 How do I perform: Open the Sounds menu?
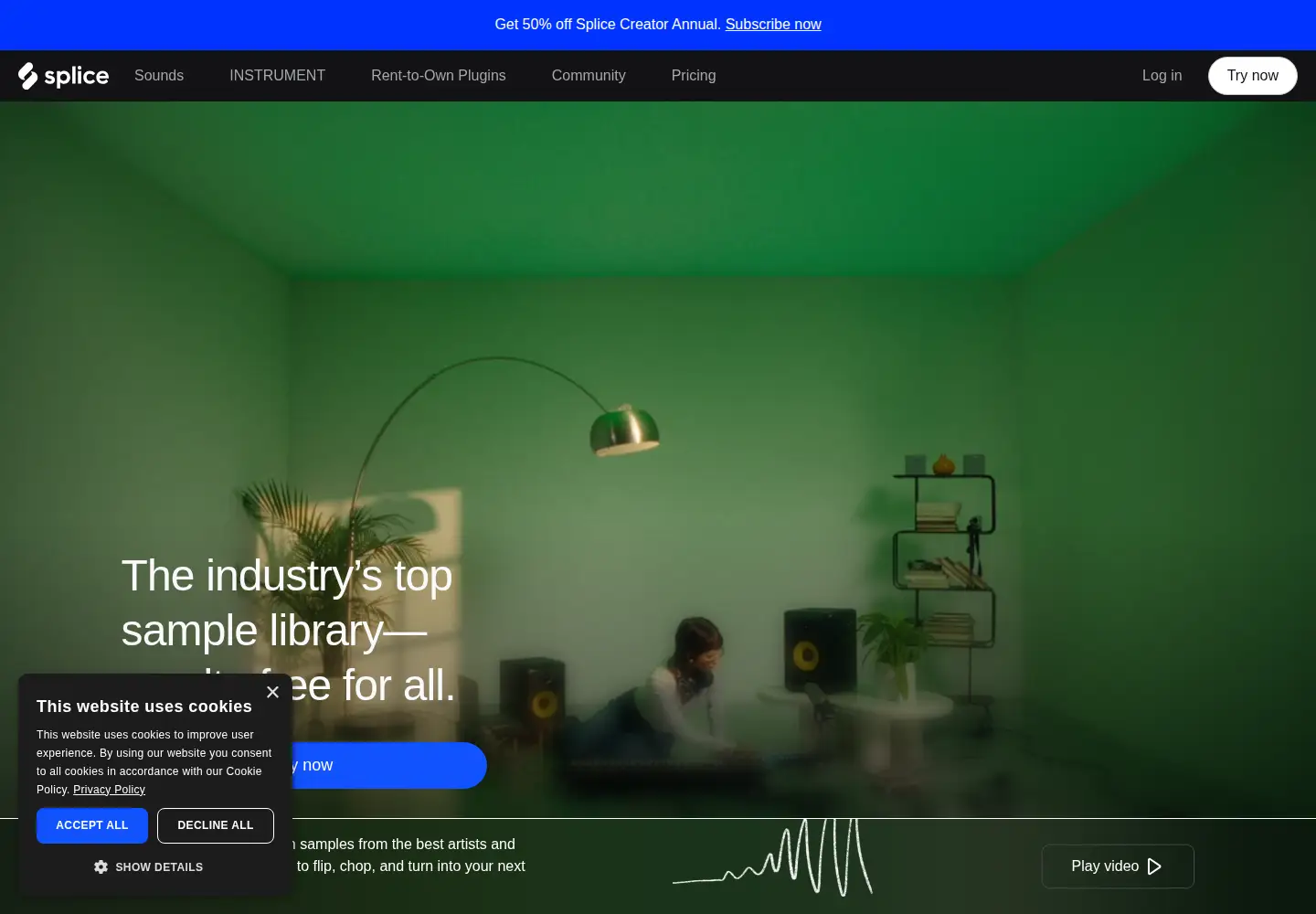[159, 76]
